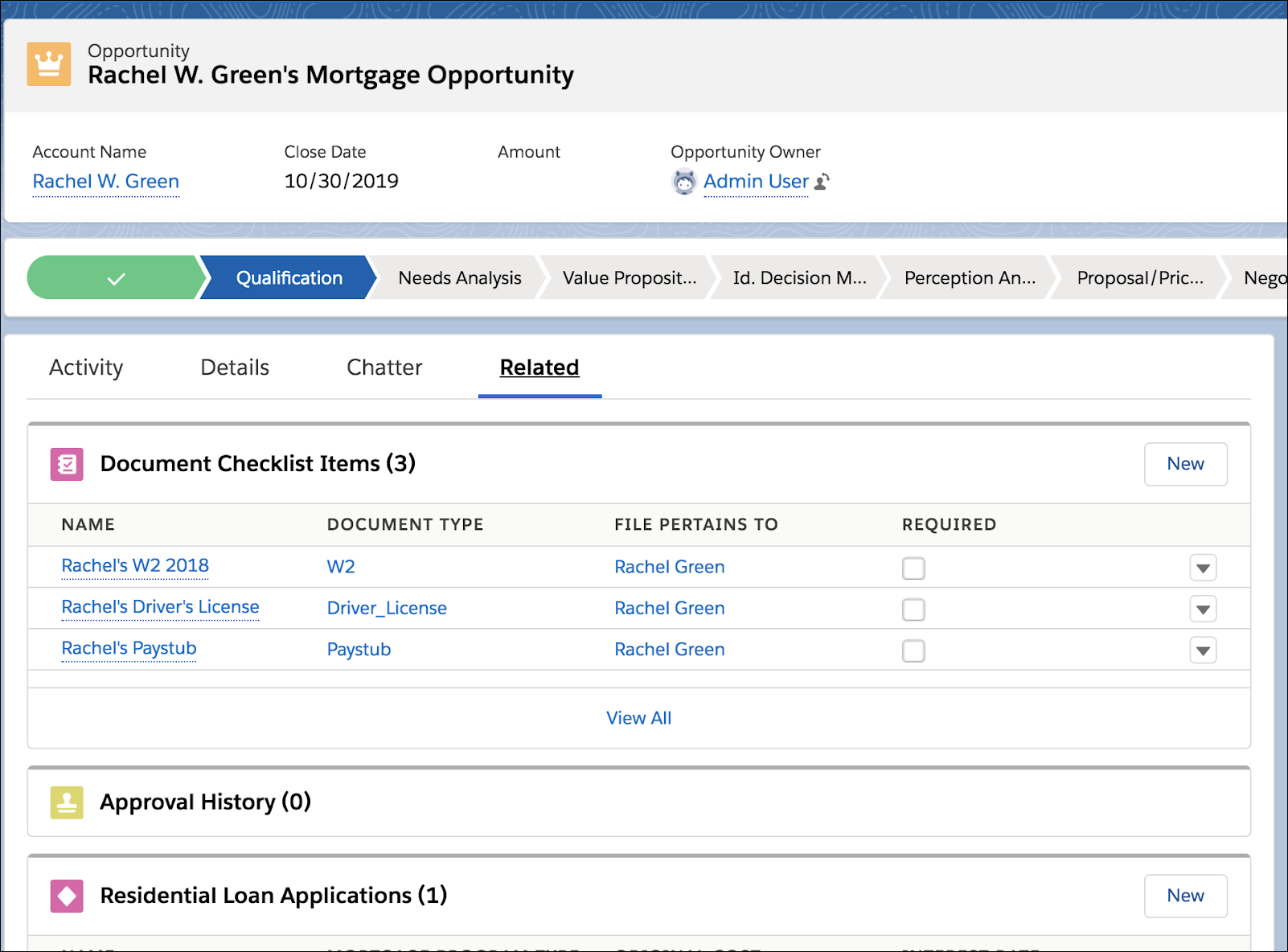The image size is (1288, 952).
Task: Open Rachel's W2 2018 checklist item
Action: [x=135, y=566]
